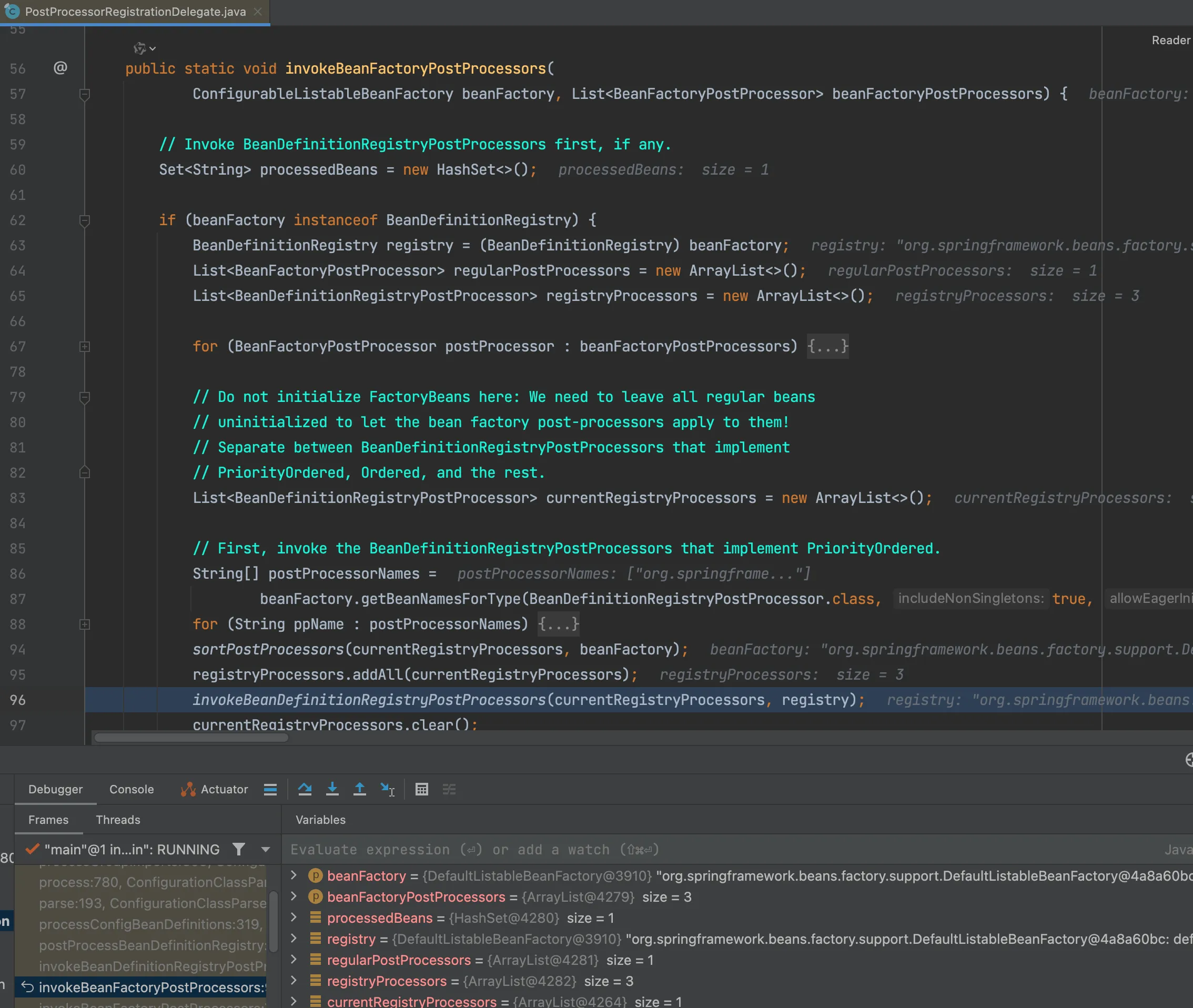Open the Evaluate Expression calculator icon
The image size is (1193, 1008).
[x=422, y=789]
